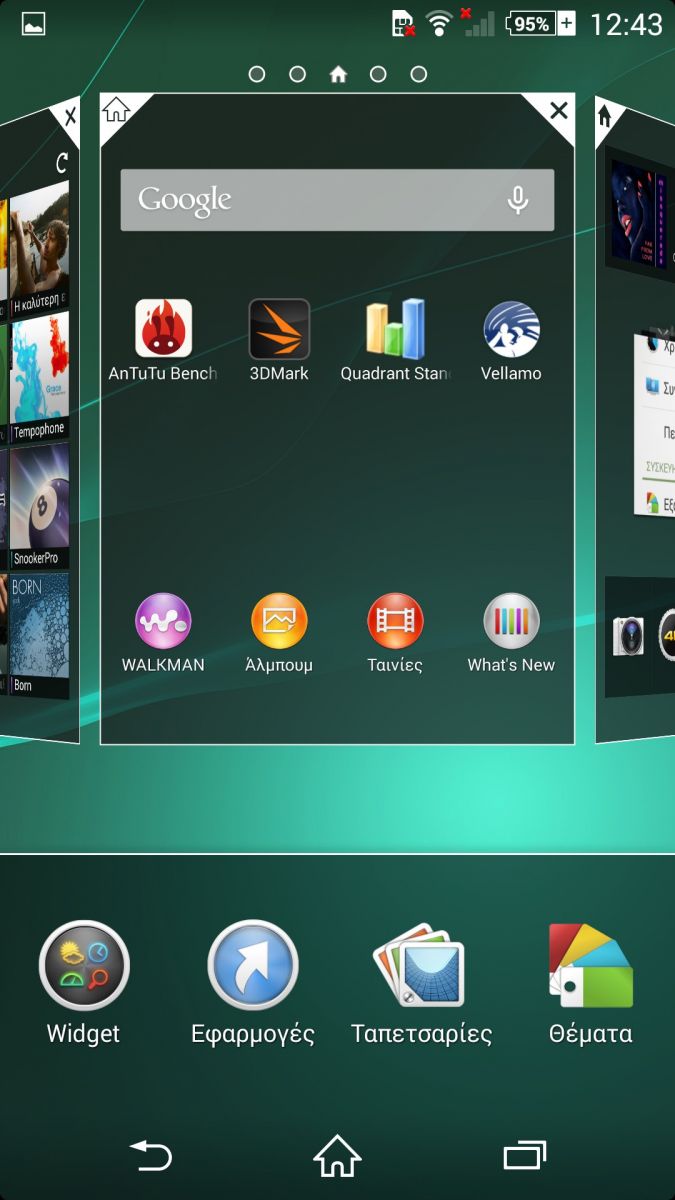
Task: Tap the battery 95% status indicator
Action: 541,23
